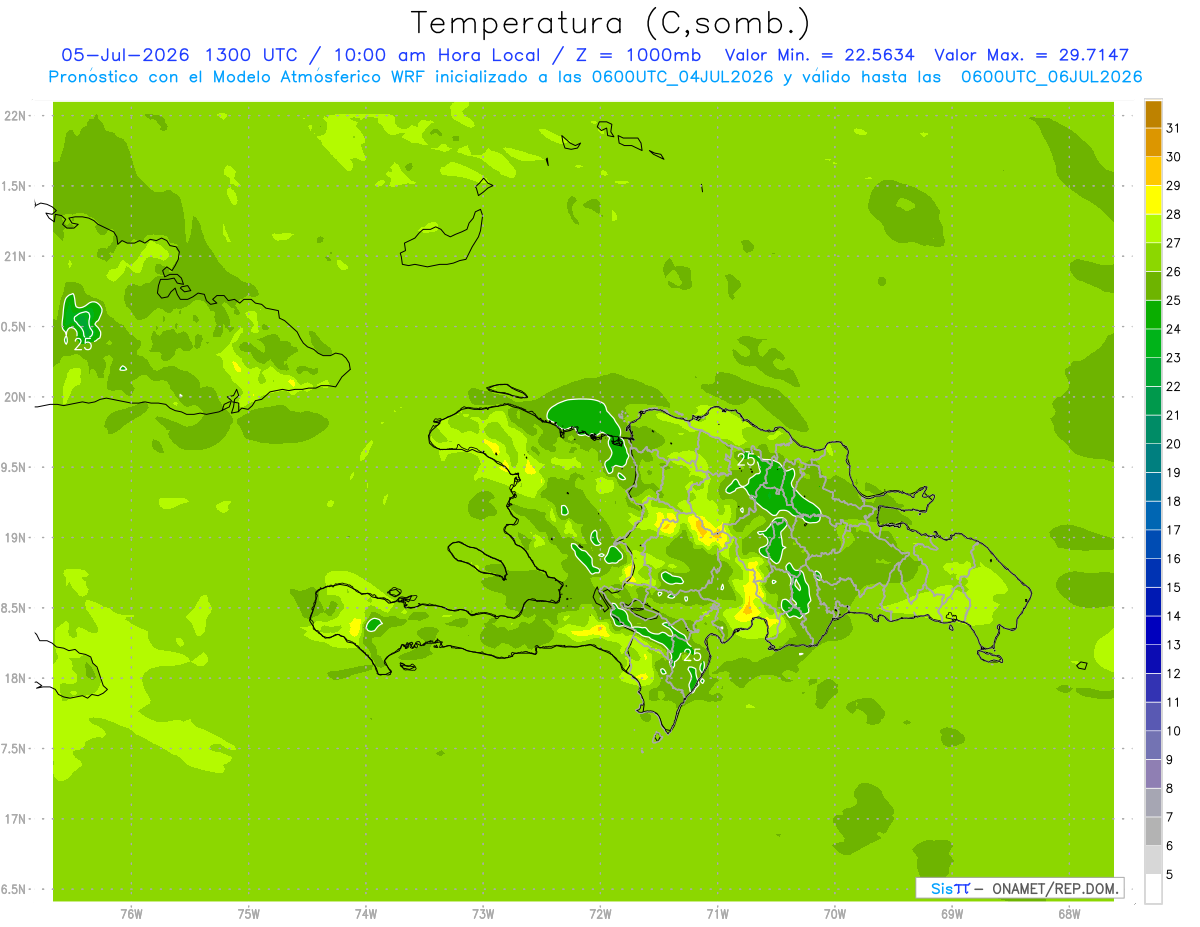Click the "21N" latitude axis label
The width and height of the screenshot is (1200, 927).
pos(15,256)
